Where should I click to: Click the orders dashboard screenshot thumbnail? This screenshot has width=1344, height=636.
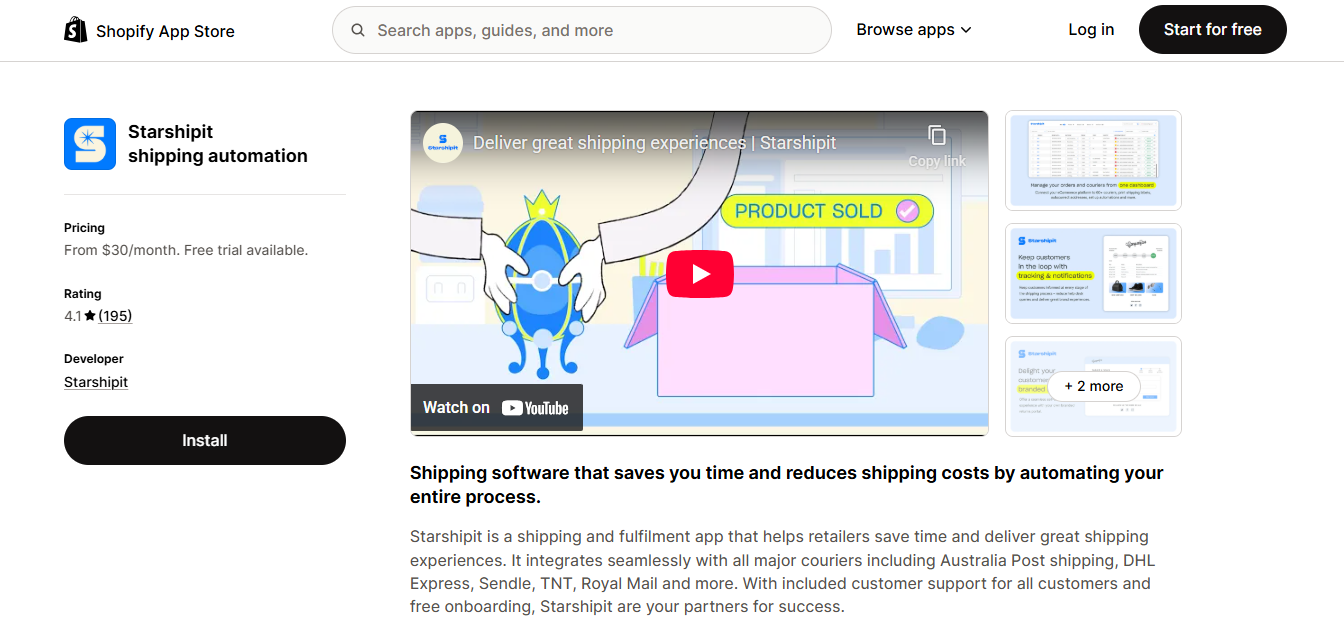pyautogui.click(x=1093, y=160)
